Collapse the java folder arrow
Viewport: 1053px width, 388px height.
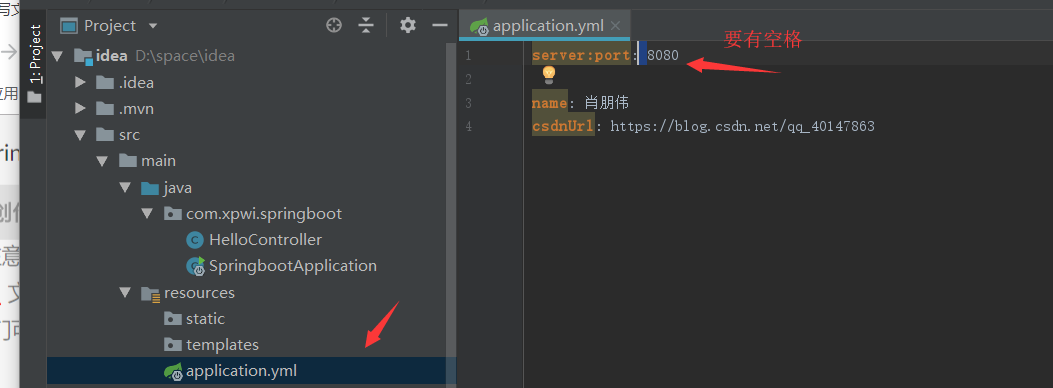126,188
